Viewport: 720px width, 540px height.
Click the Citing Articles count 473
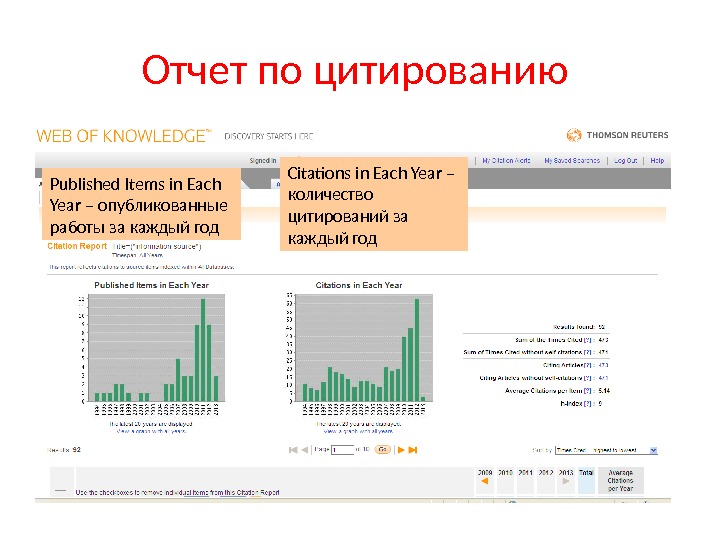tap(603, 366)
